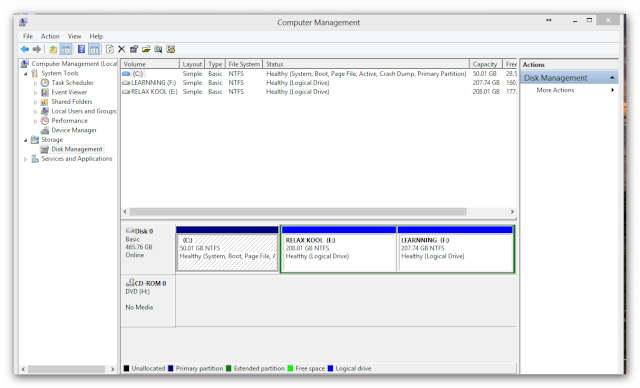Toggle the Show/Hide Console Tree icon
The image size is (640, 388).
(65, 49)
